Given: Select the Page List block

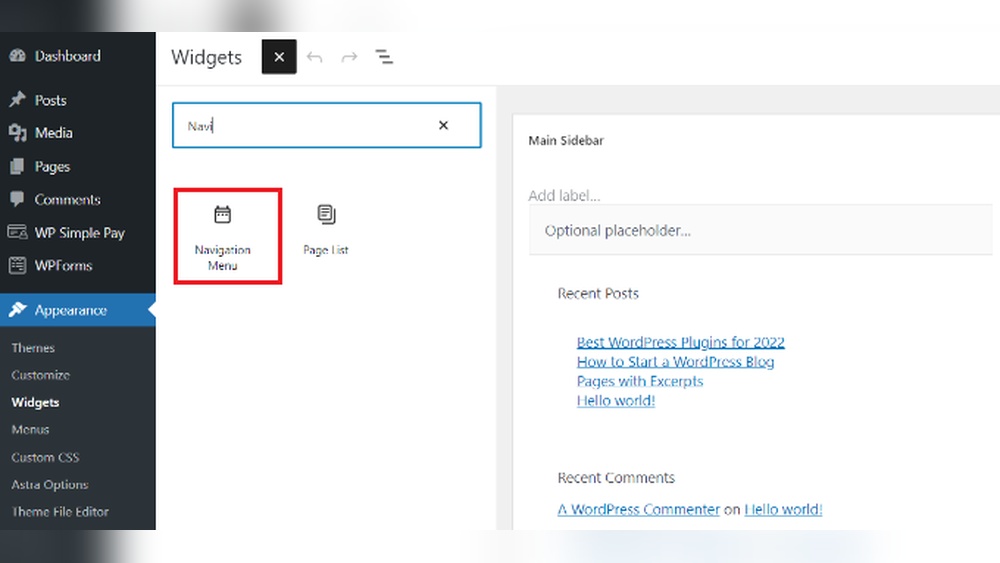Looking at the screenshot, I should click(x=325, y=231).
